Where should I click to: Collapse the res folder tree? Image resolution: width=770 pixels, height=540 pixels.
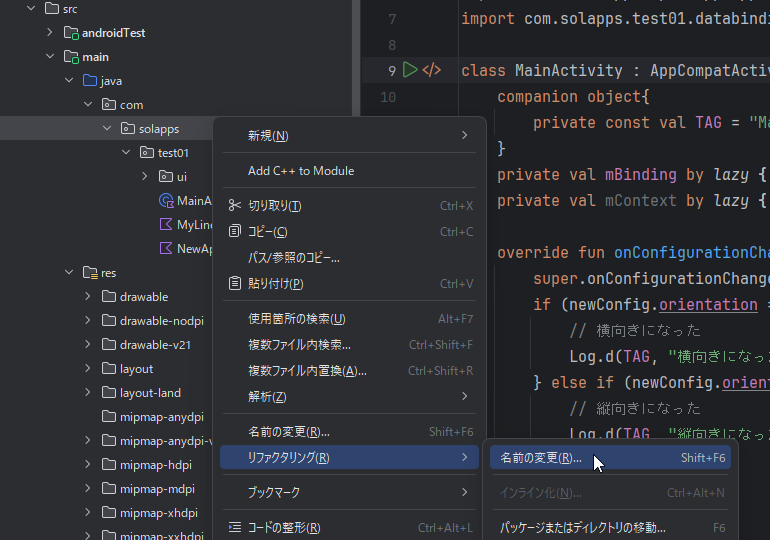tap(69, 273)
